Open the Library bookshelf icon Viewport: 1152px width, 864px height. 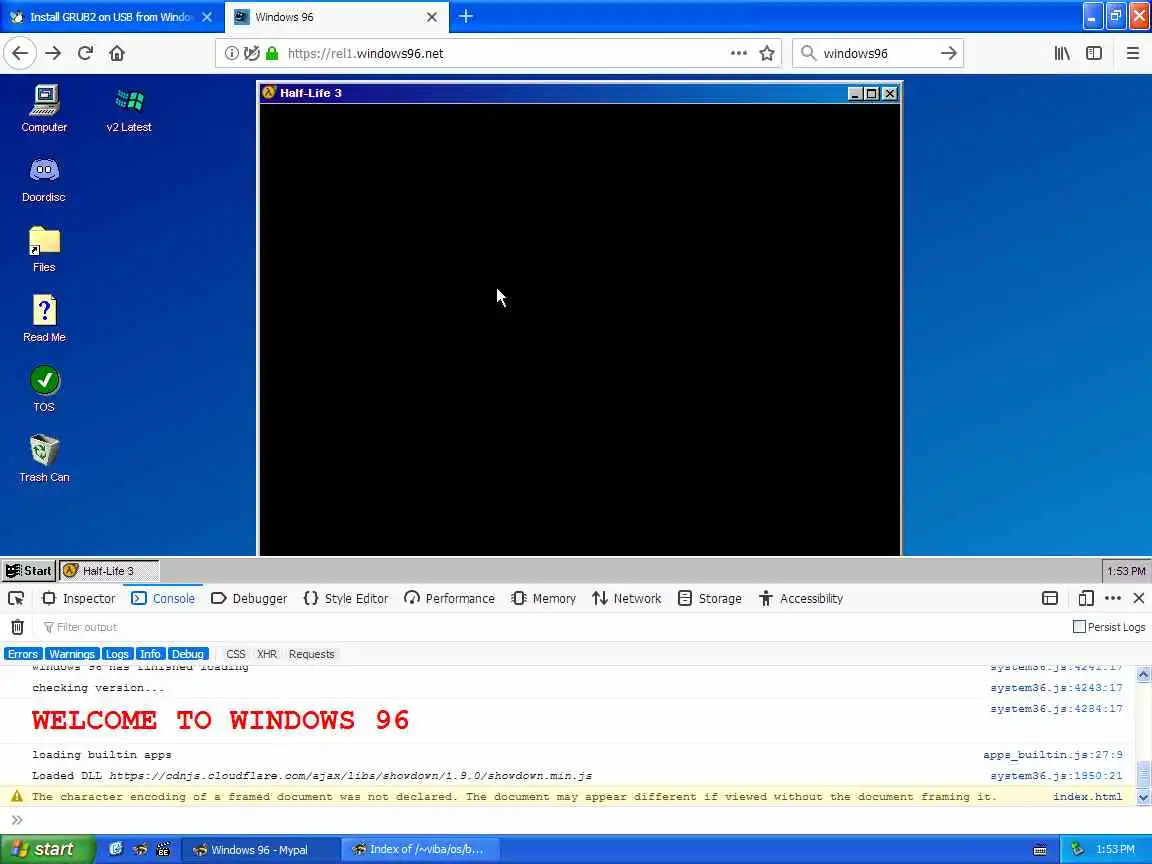pos(1062,53)
